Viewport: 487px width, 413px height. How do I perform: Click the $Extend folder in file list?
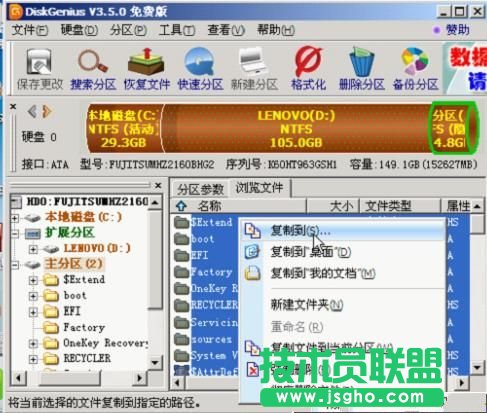pos(211,222)
